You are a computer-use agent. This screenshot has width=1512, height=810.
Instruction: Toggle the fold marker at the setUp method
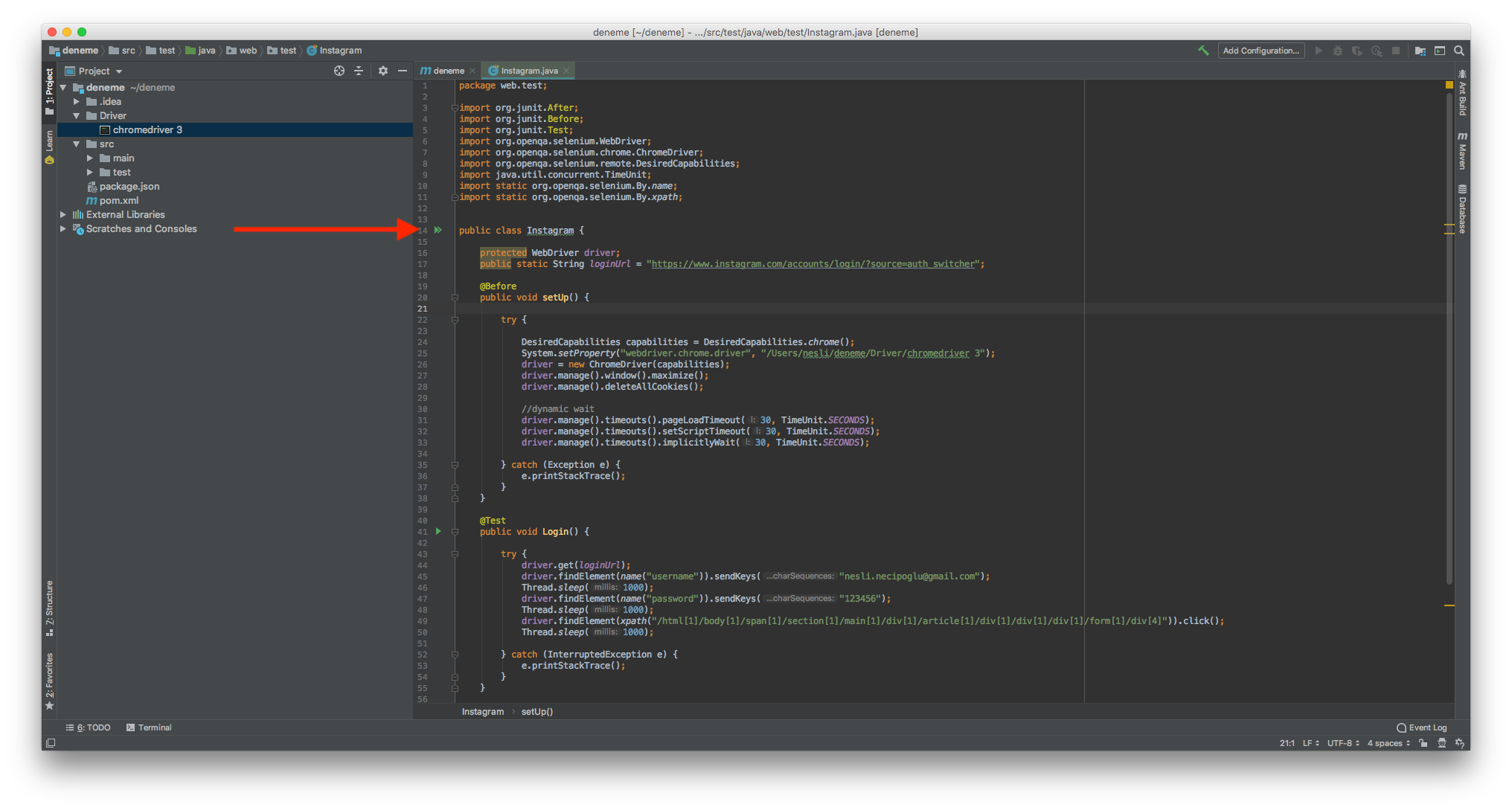(455, 298)
